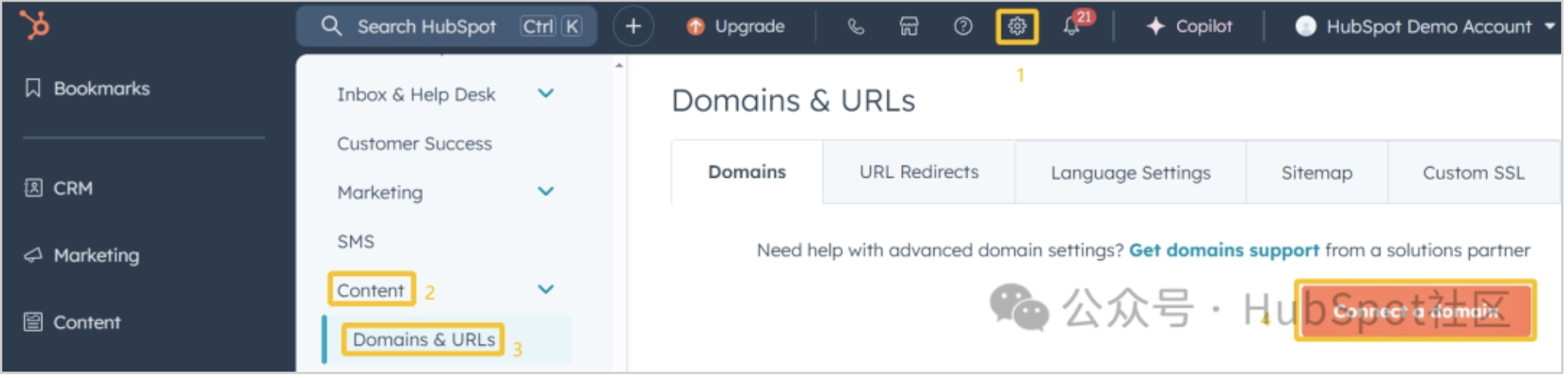Collapse the Content settings section chevron

tap(545, 290)
